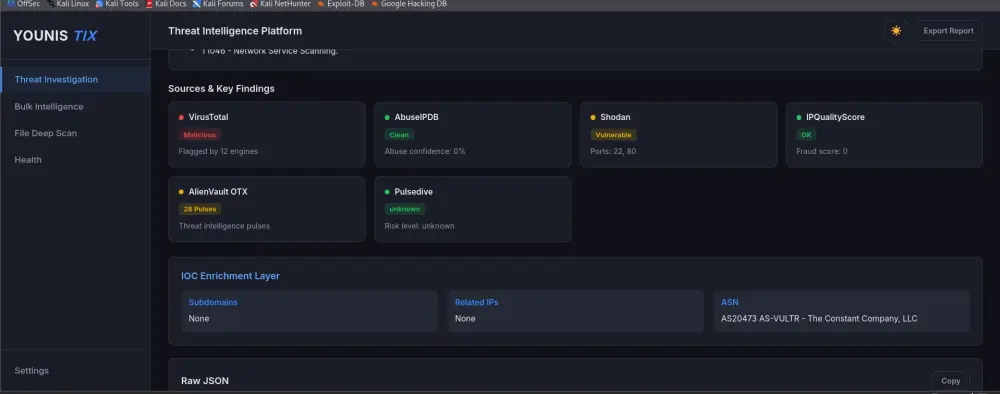Image resolution: width=1000 pixels, height=394 pixels.
Task: Toggle the sun light-mode theme icon
Action: click(x=896, y=31)
